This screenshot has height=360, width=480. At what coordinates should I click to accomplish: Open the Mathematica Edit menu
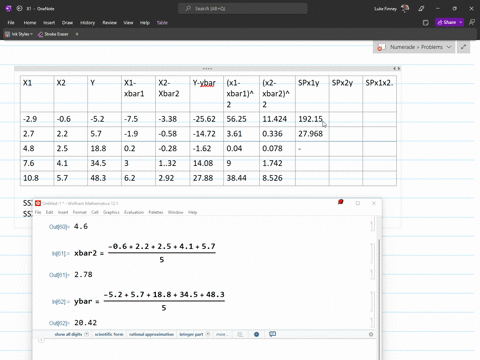pyautogui.click(x=49, y=212)
